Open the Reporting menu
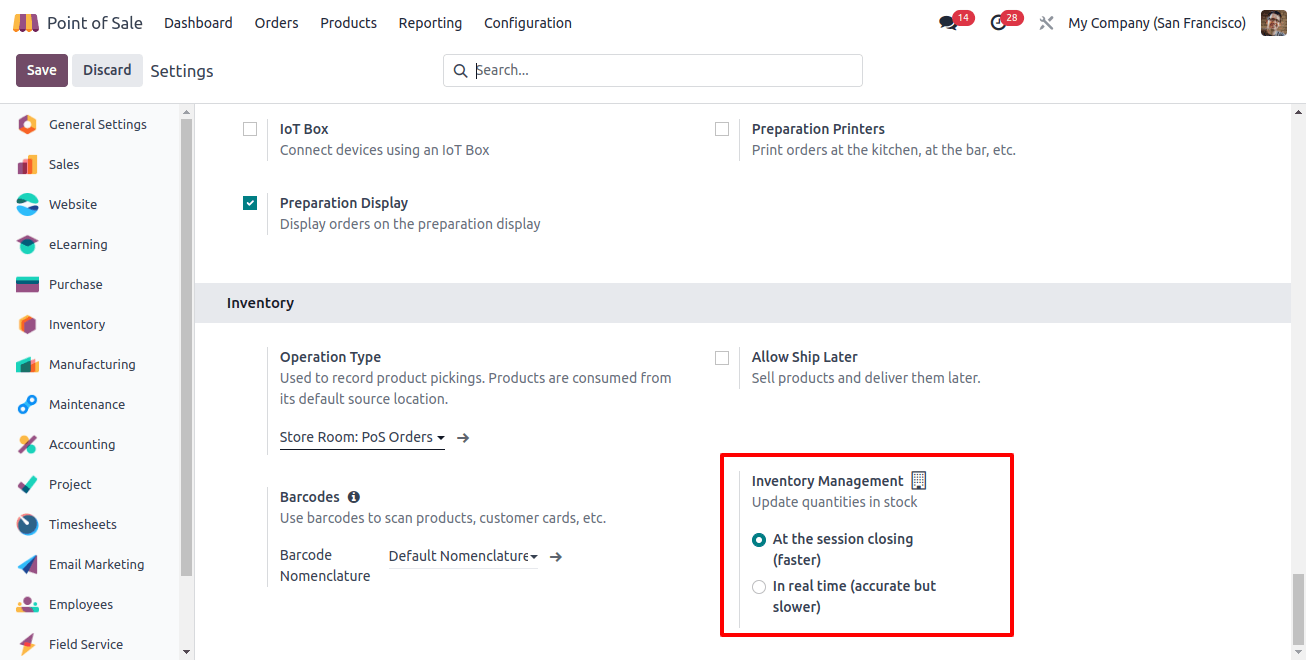This screenshot has height=660, width=1306. [x=430, y=23]
